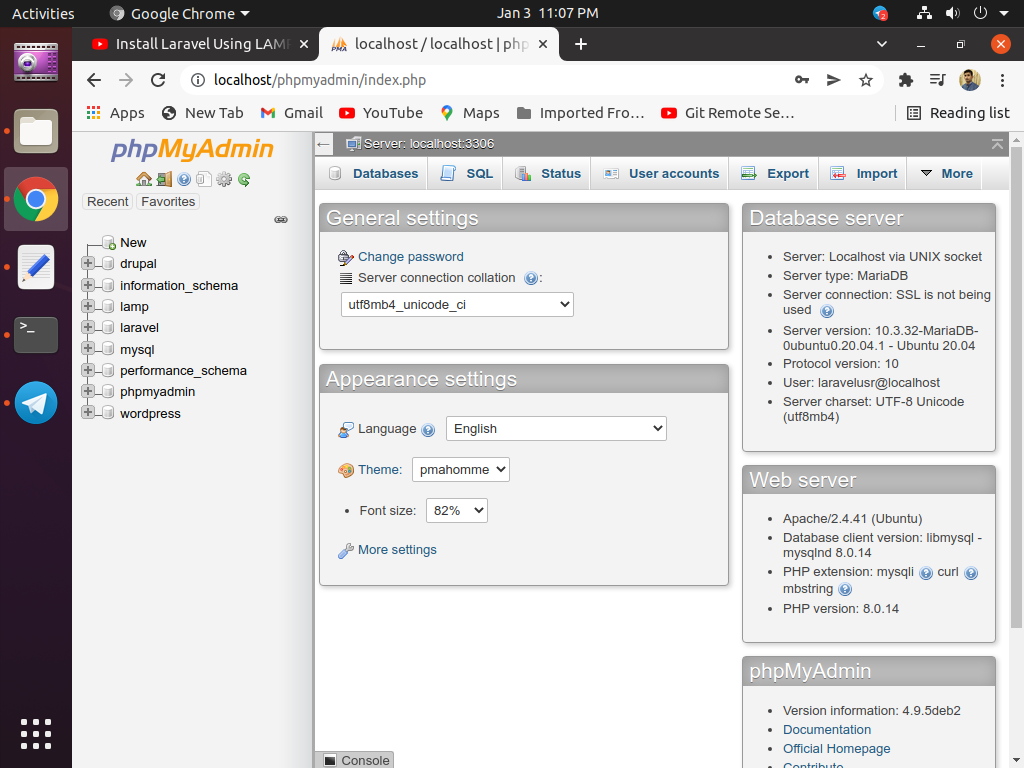The width and height of the screenshot is (1024, 768).
Task: Open Telegram from the Ubuntu dock
Action: pos(36,402)
